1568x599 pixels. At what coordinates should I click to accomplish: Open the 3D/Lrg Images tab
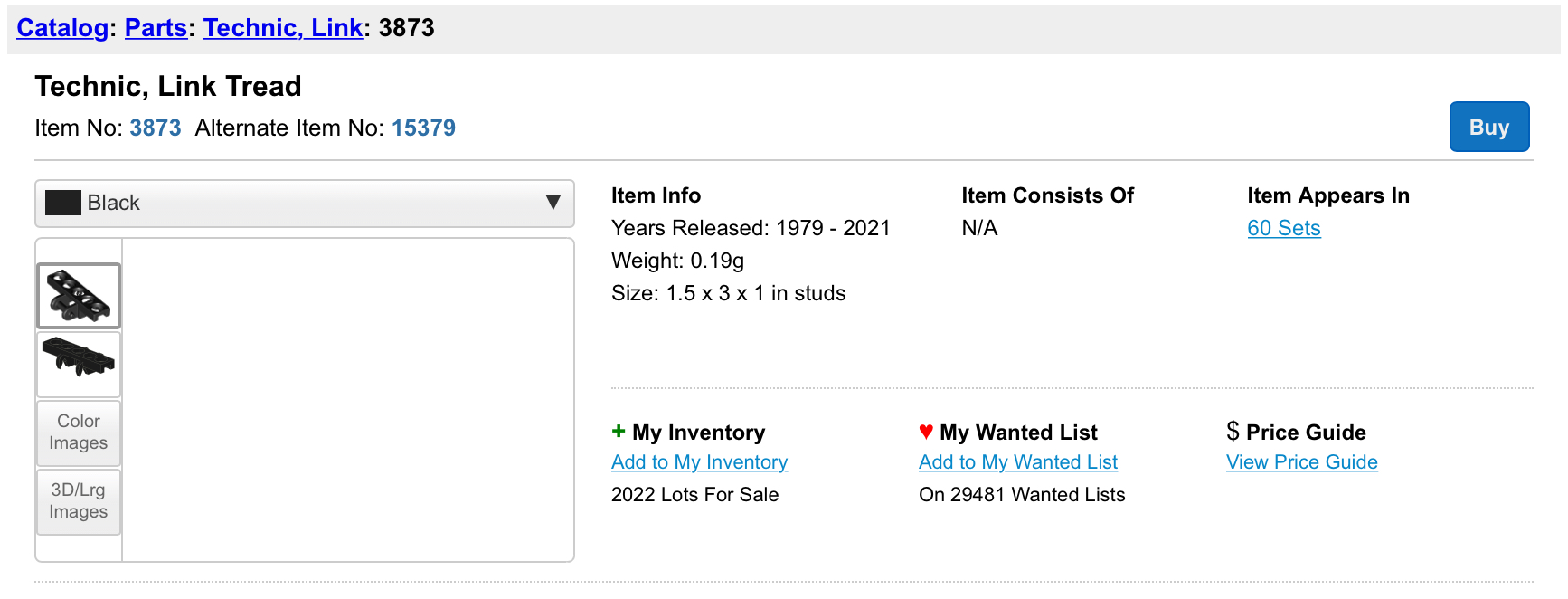(79, 501)
